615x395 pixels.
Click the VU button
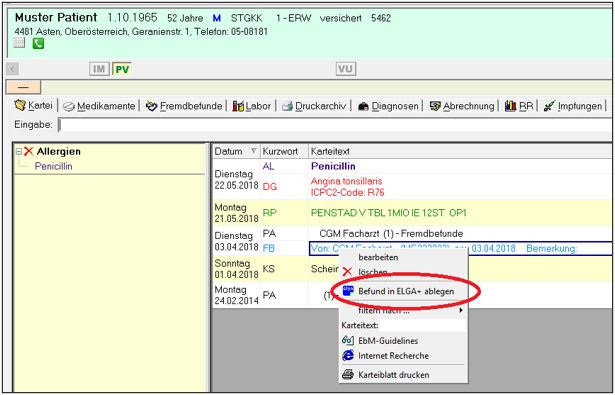[x=346, y=69]
